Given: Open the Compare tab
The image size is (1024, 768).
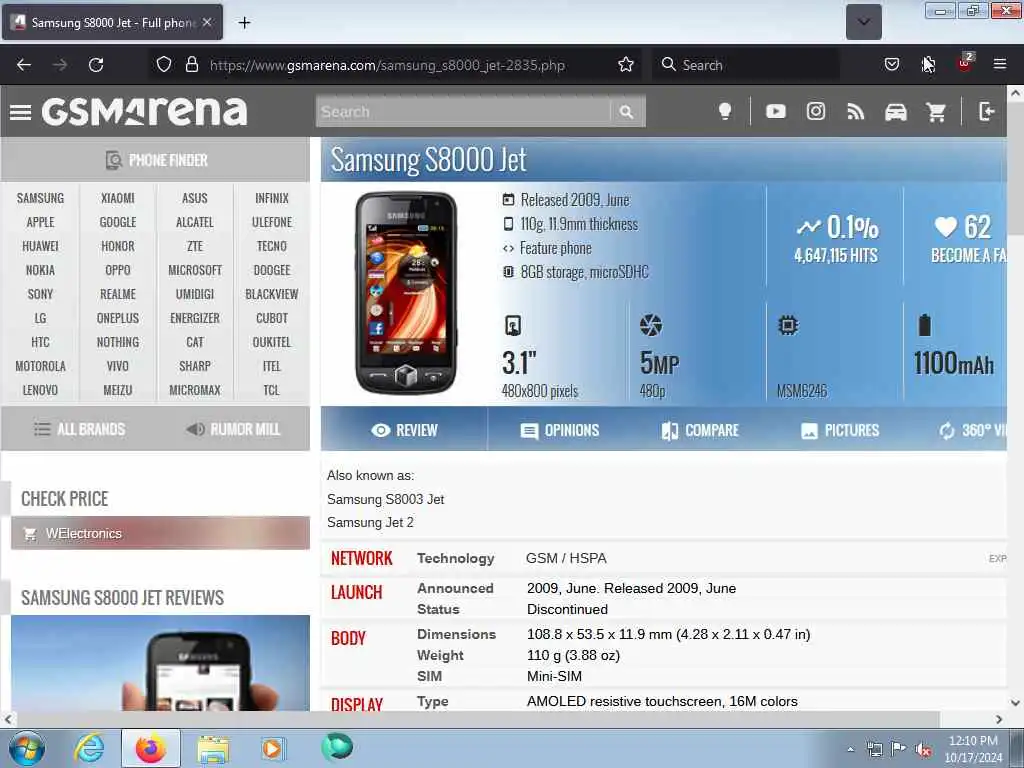Looking at the screenshot, I should click(699, 430).
